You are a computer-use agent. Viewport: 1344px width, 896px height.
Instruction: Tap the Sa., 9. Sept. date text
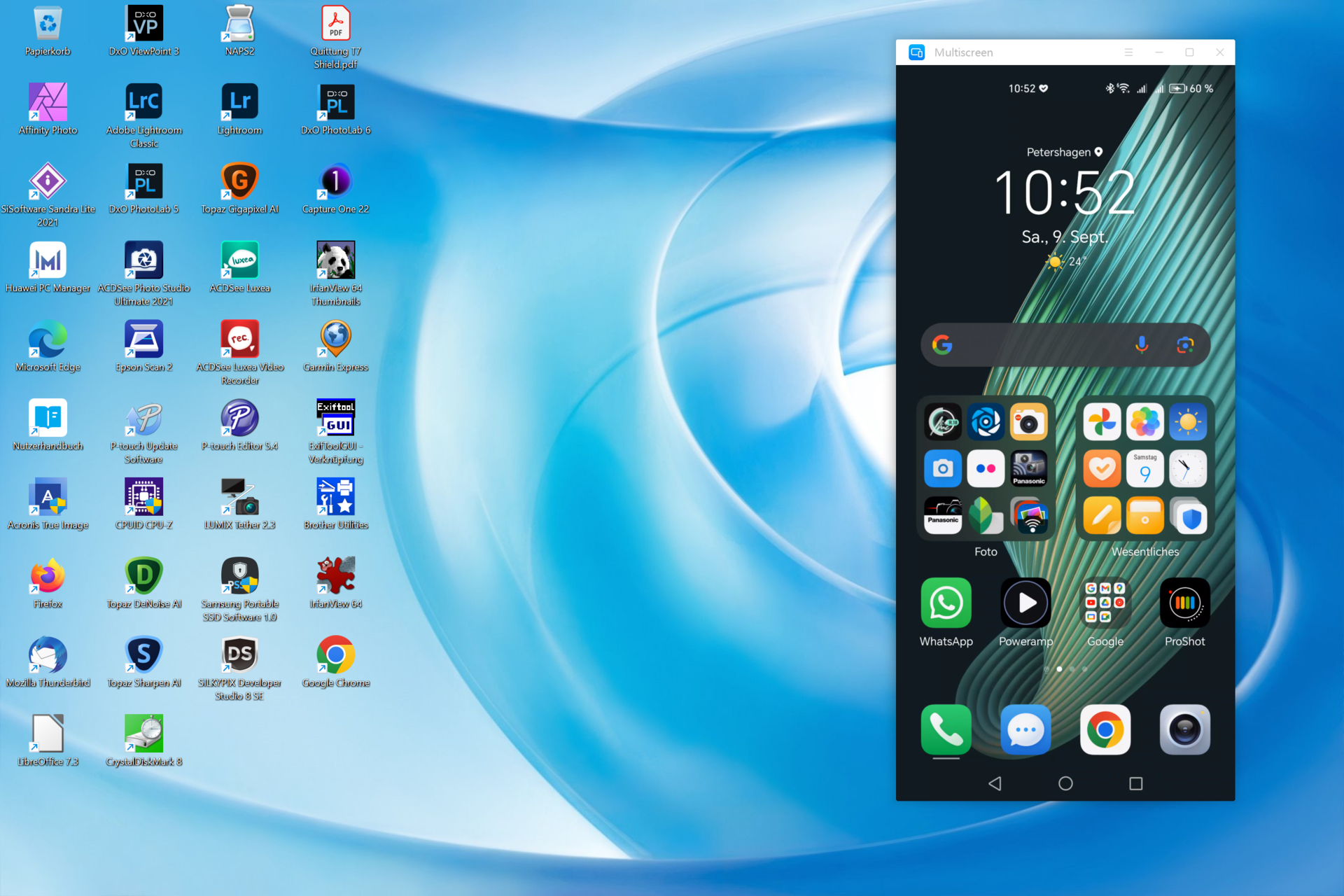(x=1065, y=237)
